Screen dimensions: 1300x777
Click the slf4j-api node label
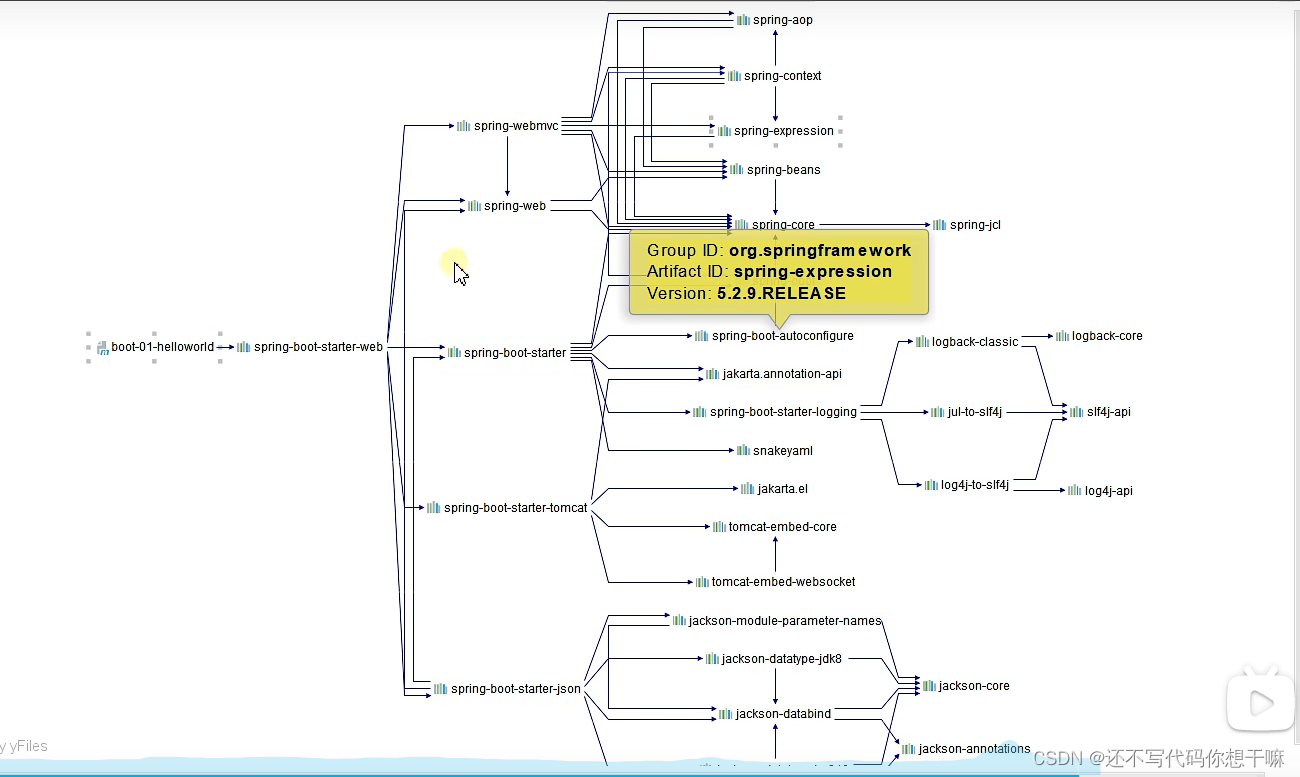(1109, 412)
